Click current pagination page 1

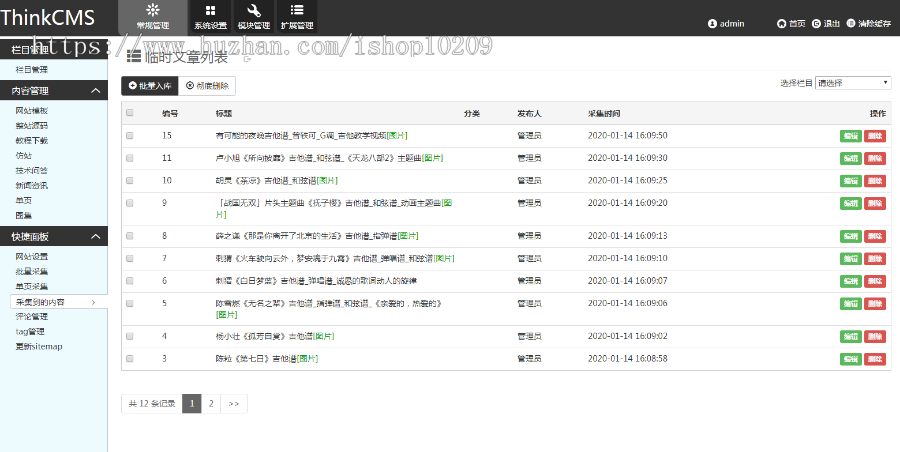point(192,404)
